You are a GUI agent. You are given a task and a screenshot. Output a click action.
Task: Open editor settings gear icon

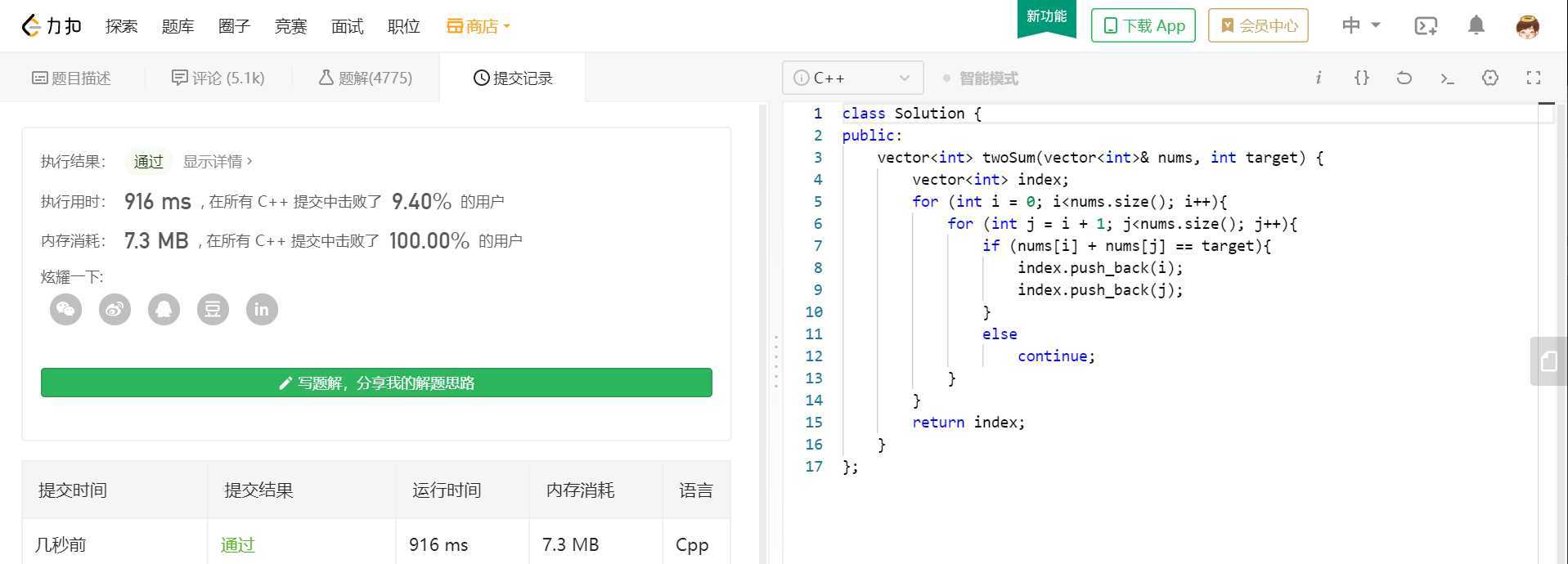1489,78
